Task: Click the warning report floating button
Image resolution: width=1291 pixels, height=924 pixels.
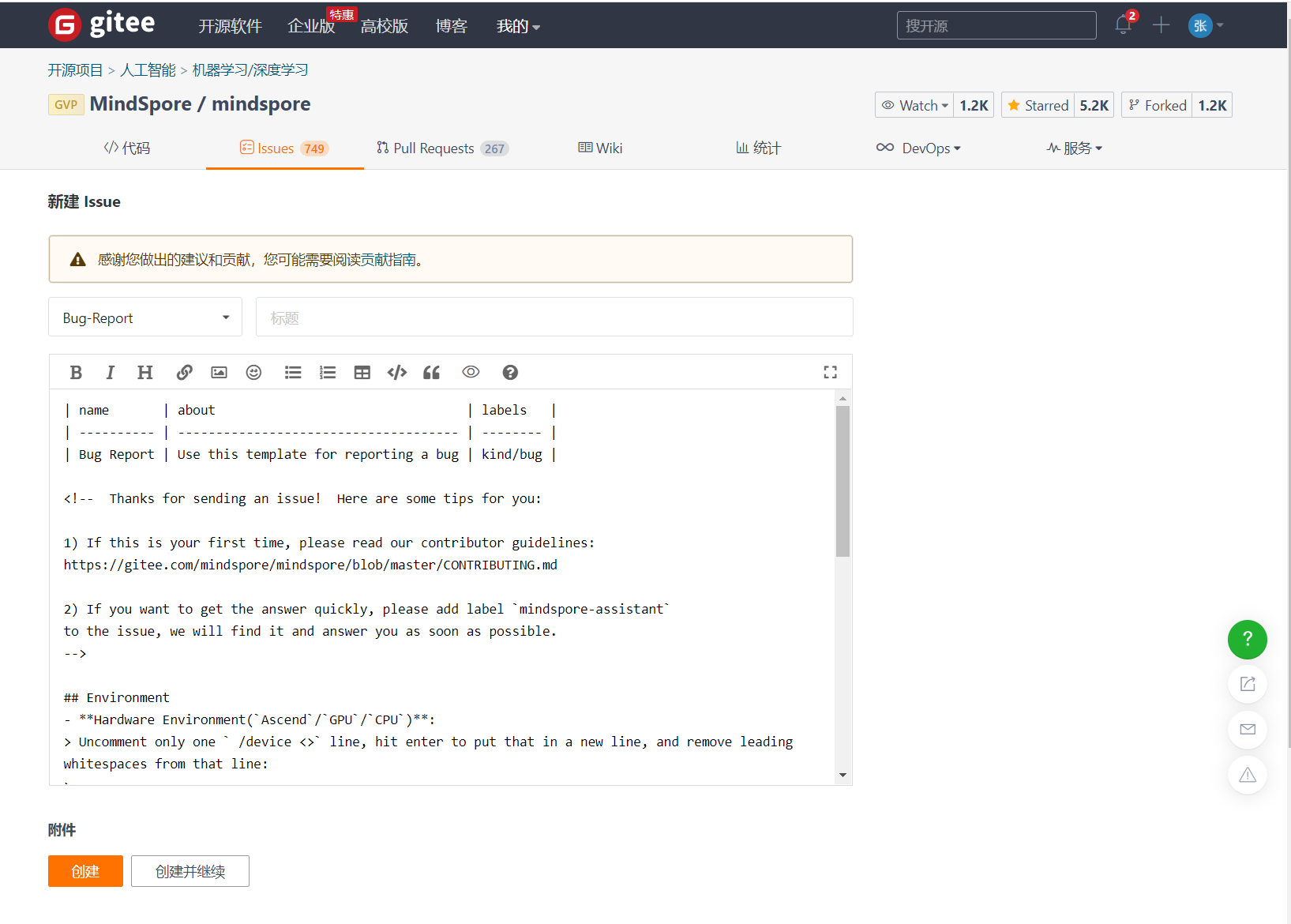Action: click(x=1248, y=775)
